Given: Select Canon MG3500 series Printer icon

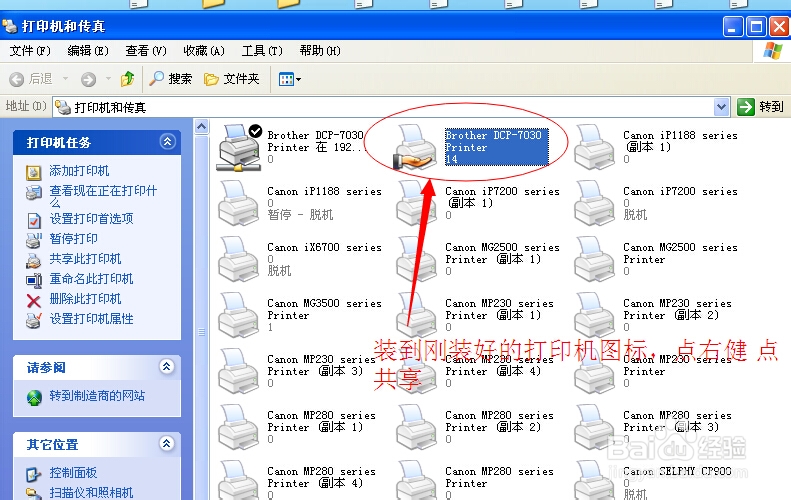Looking at the screenshot, I should click(239, 315).
